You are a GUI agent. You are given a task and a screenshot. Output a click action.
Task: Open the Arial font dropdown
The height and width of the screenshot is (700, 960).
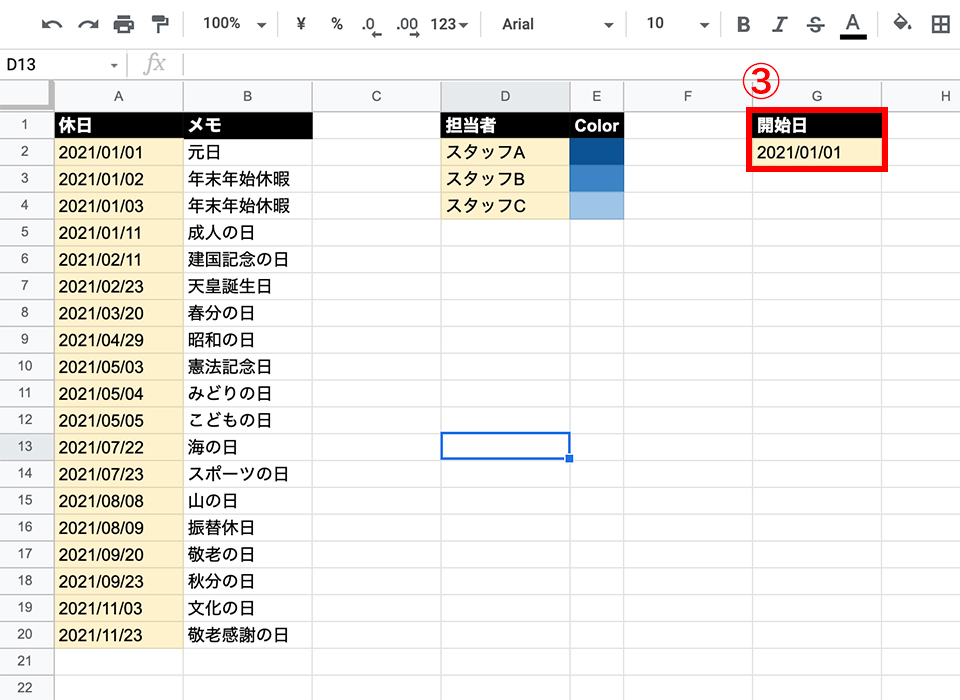(557, 24)
